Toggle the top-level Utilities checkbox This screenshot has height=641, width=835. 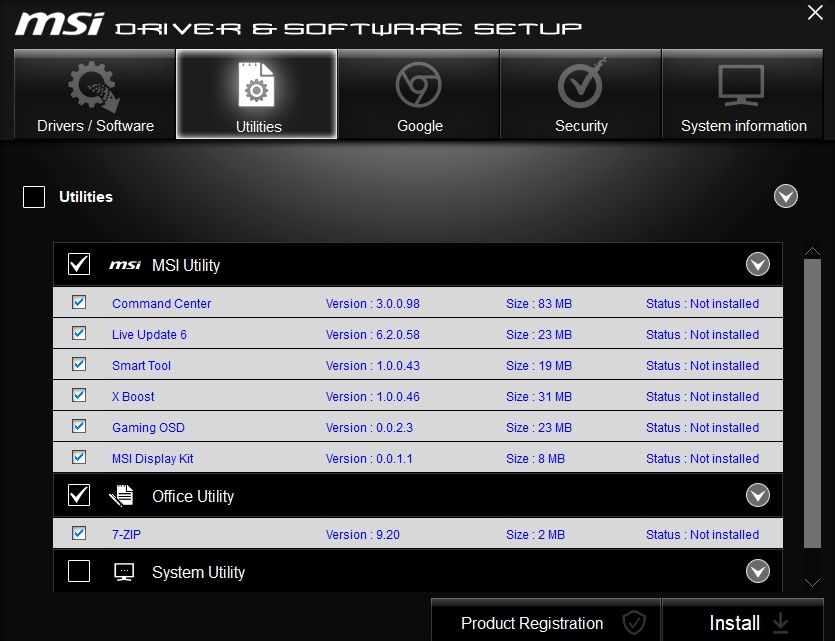pyautogui.click(x=34, y=197)
